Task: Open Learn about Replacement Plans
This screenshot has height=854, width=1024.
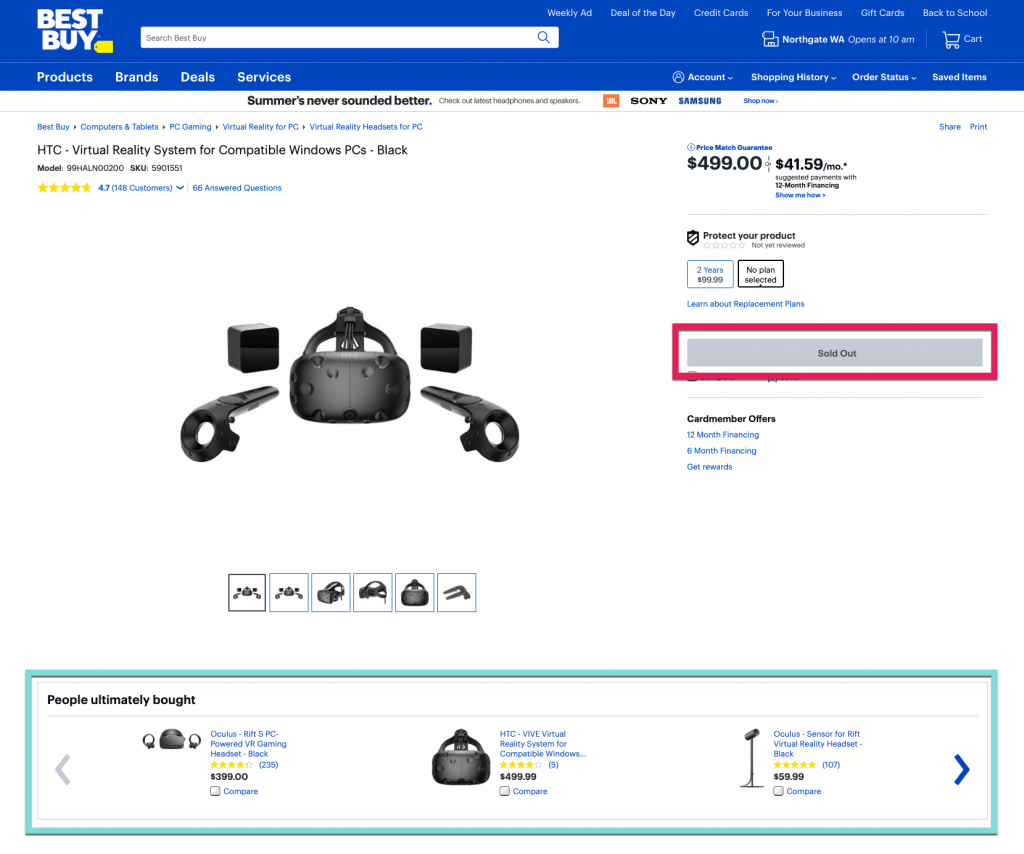Action: click(745, 304)
